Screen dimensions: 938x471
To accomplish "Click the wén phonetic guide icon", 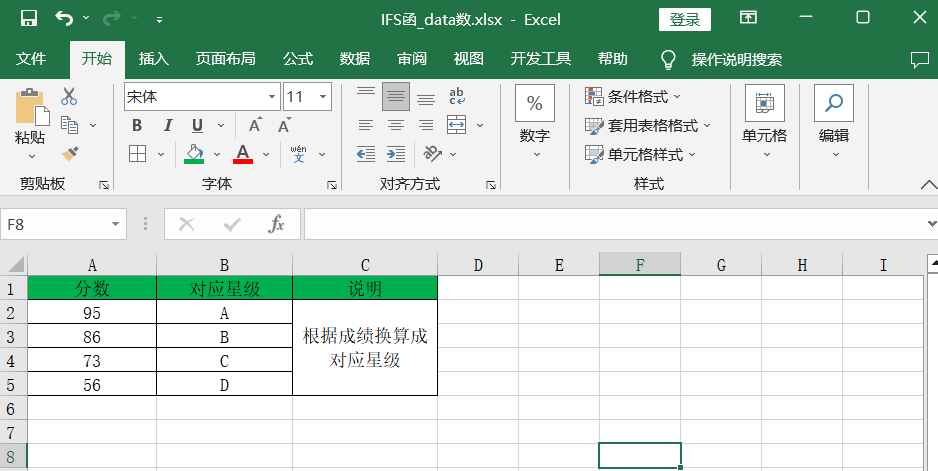I will [x=299, y=154].
